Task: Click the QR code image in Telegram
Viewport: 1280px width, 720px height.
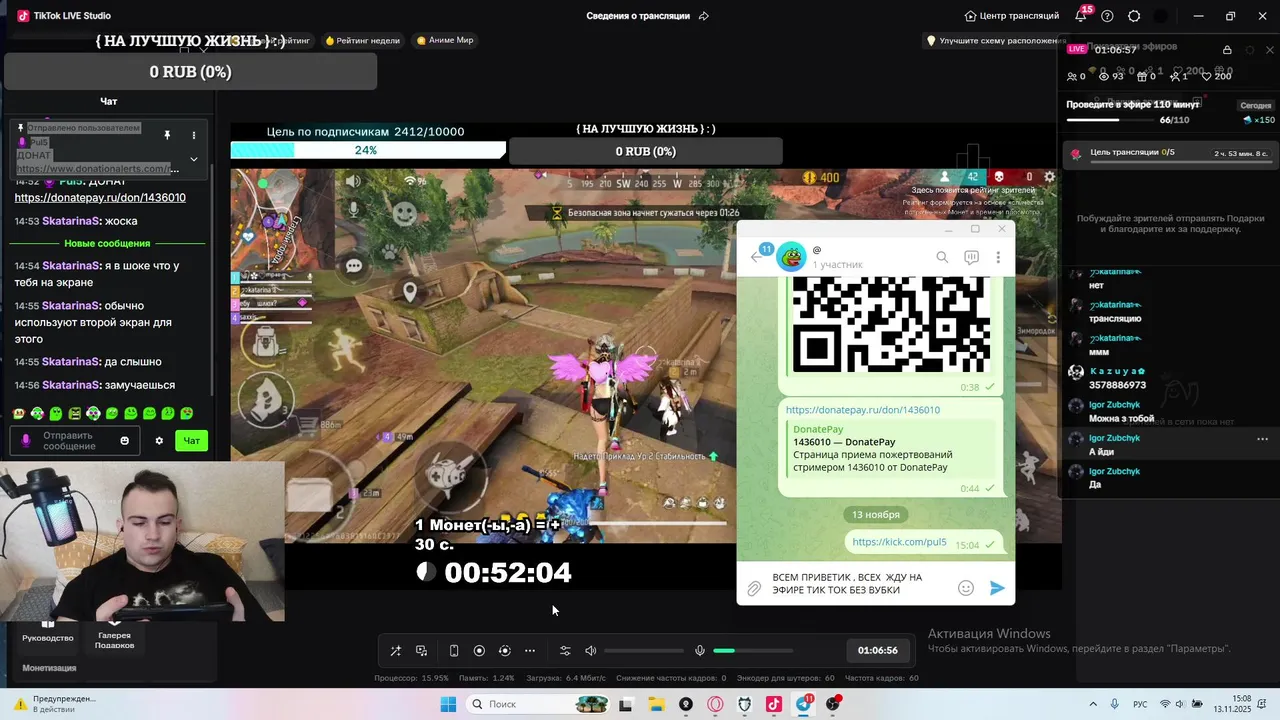Action: click(891, 326)
